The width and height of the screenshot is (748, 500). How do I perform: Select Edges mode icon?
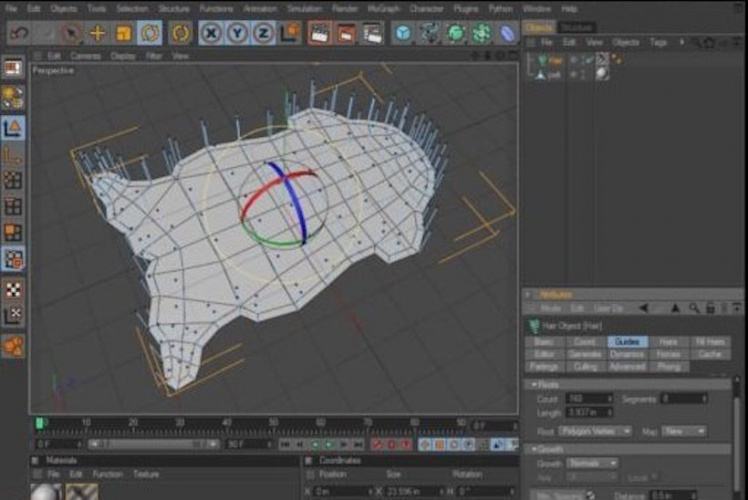coord(13,206)
